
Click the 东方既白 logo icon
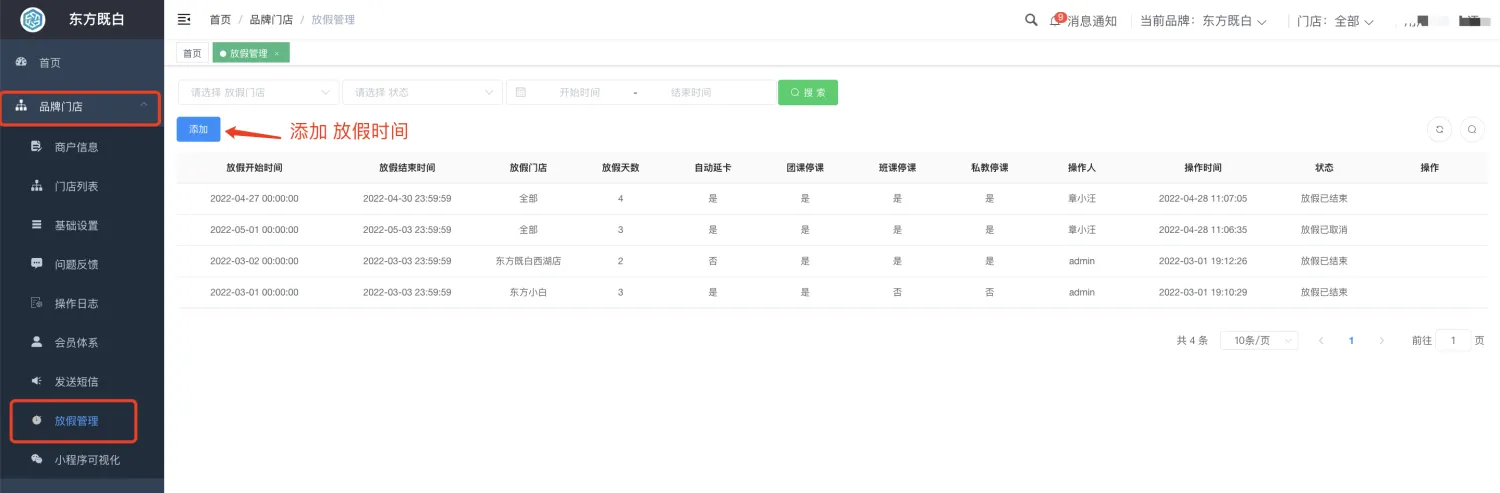33,19
